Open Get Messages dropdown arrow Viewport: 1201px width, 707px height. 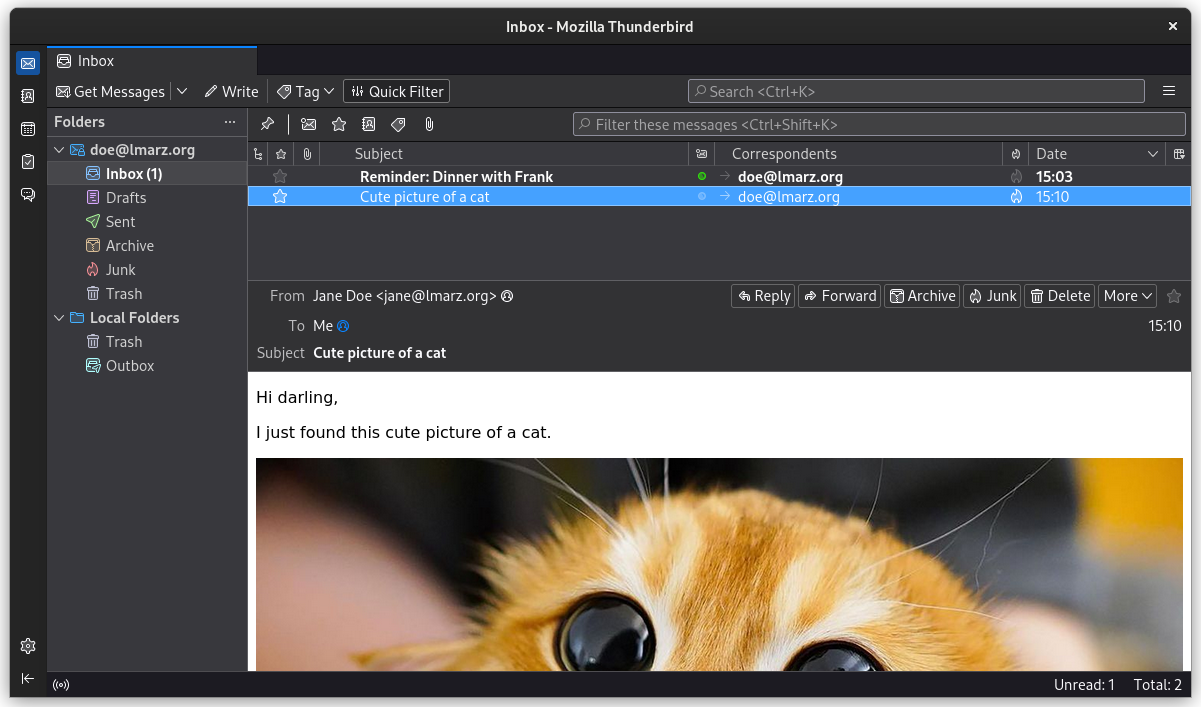point(182,91)
